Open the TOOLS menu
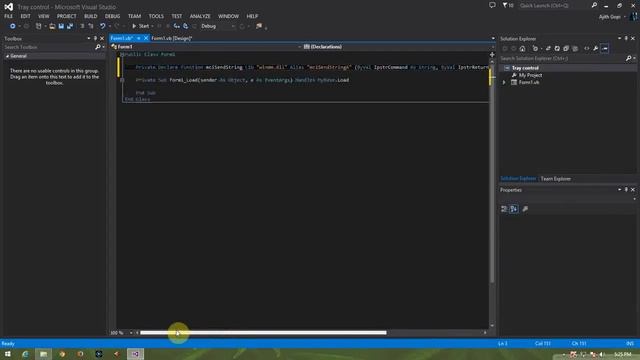This screenshot has height=360, width=640. pos(156,16)
